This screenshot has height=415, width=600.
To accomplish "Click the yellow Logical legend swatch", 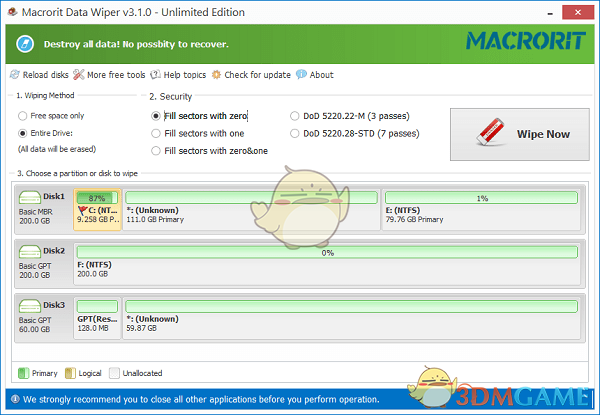I will click(x=70, y=373).
